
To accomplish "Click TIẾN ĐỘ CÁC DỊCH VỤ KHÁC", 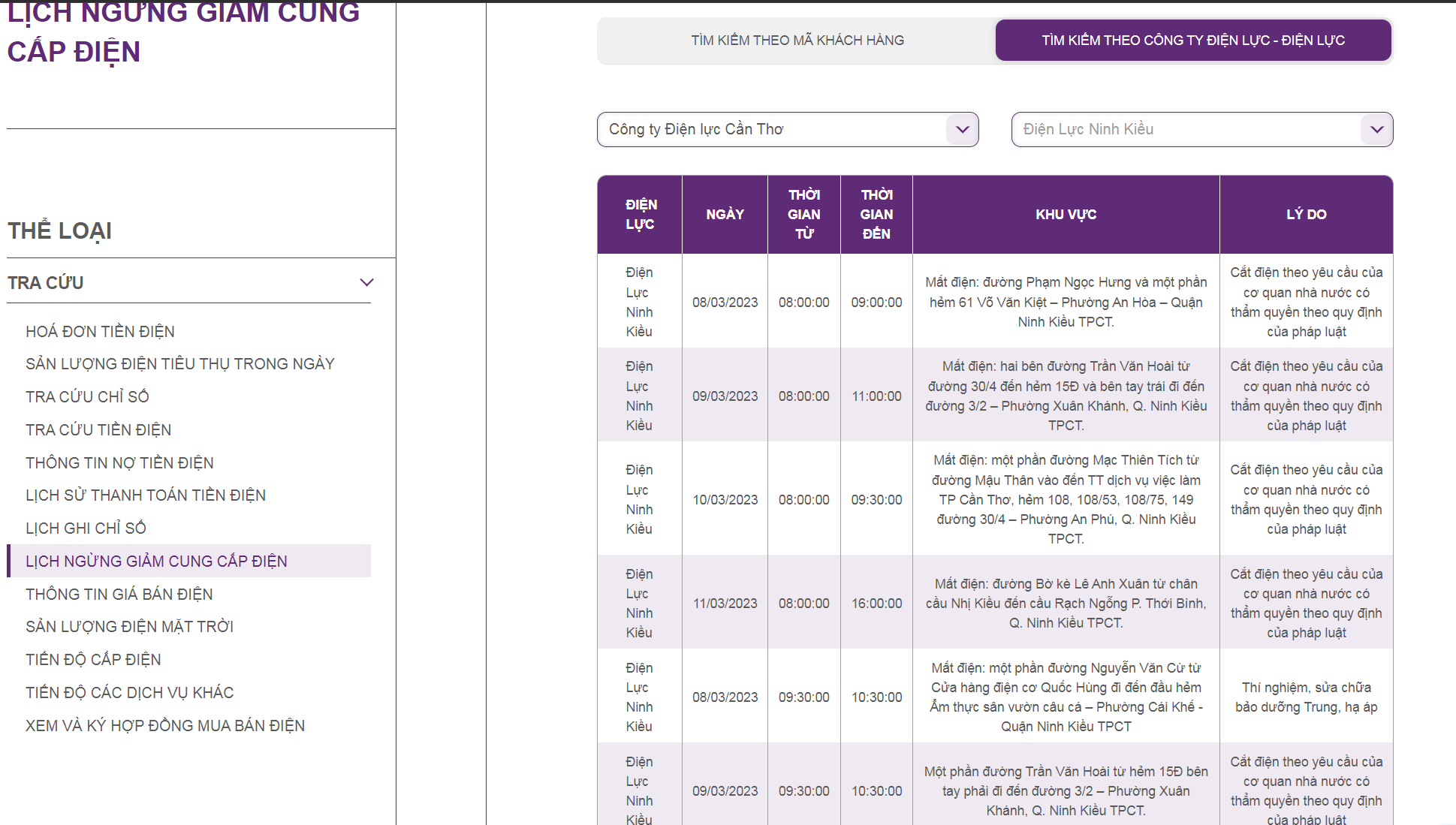I will 129,692.
